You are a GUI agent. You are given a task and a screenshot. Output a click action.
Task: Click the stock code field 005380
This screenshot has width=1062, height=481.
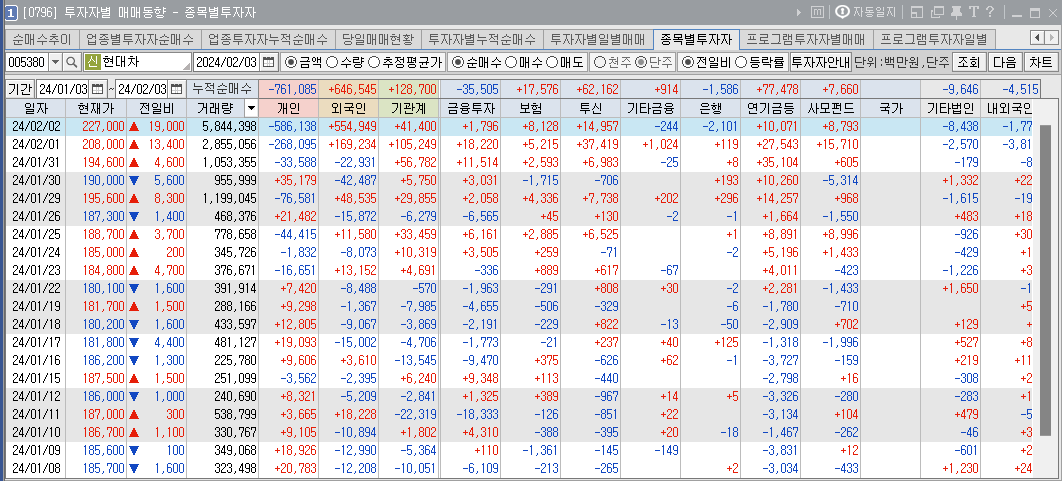(26, 62)
